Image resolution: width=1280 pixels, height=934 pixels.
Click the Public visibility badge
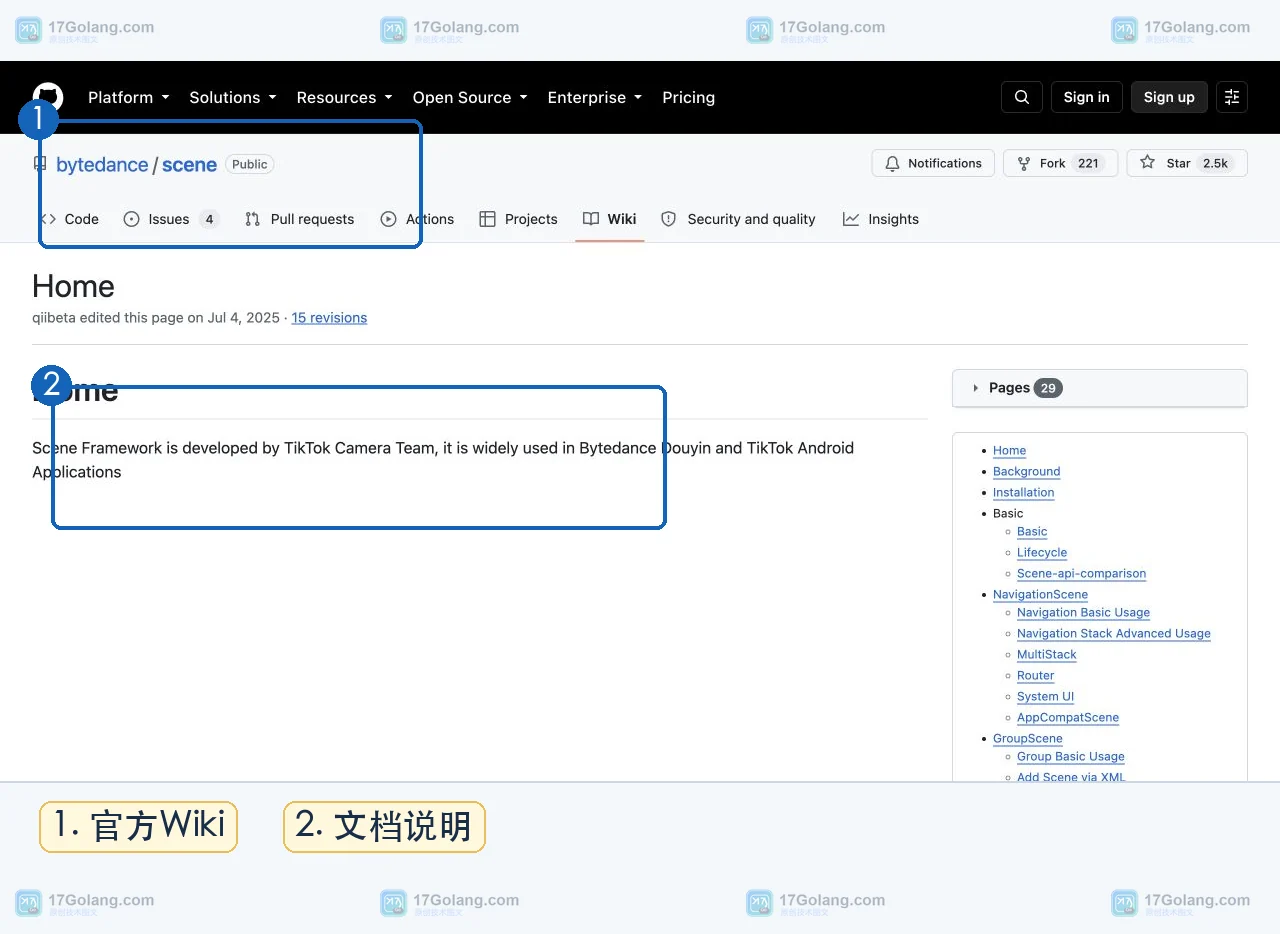point(249,164)
